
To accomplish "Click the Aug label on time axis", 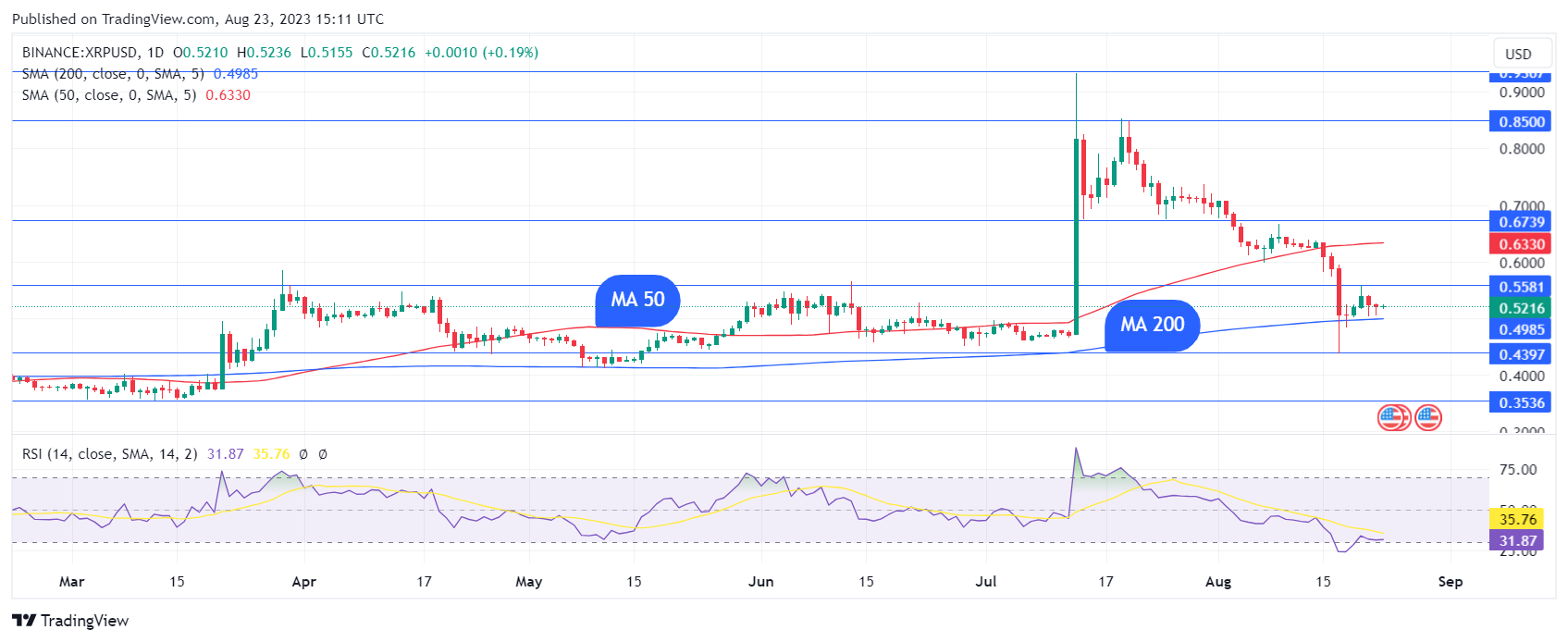I will 1218,582.
